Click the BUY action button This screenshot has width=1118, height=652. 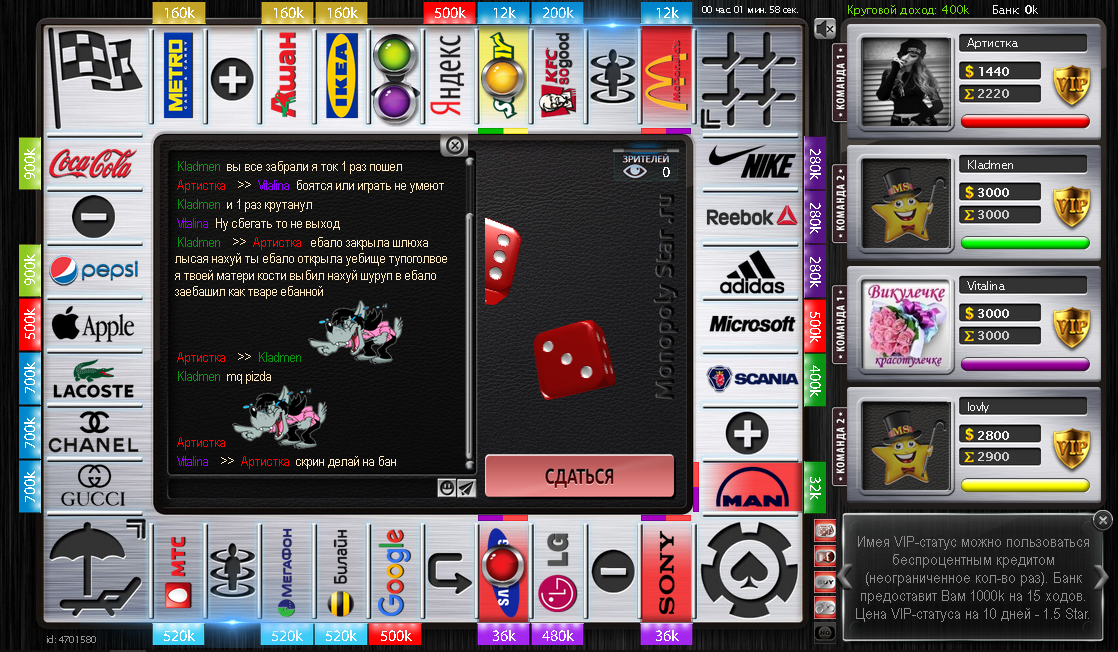coord(825,583)
